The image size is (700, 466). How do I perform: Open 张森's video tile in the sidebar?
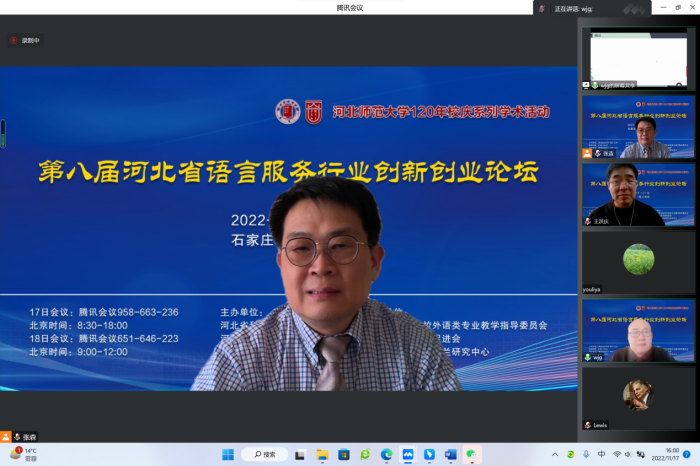pos(638,127)
